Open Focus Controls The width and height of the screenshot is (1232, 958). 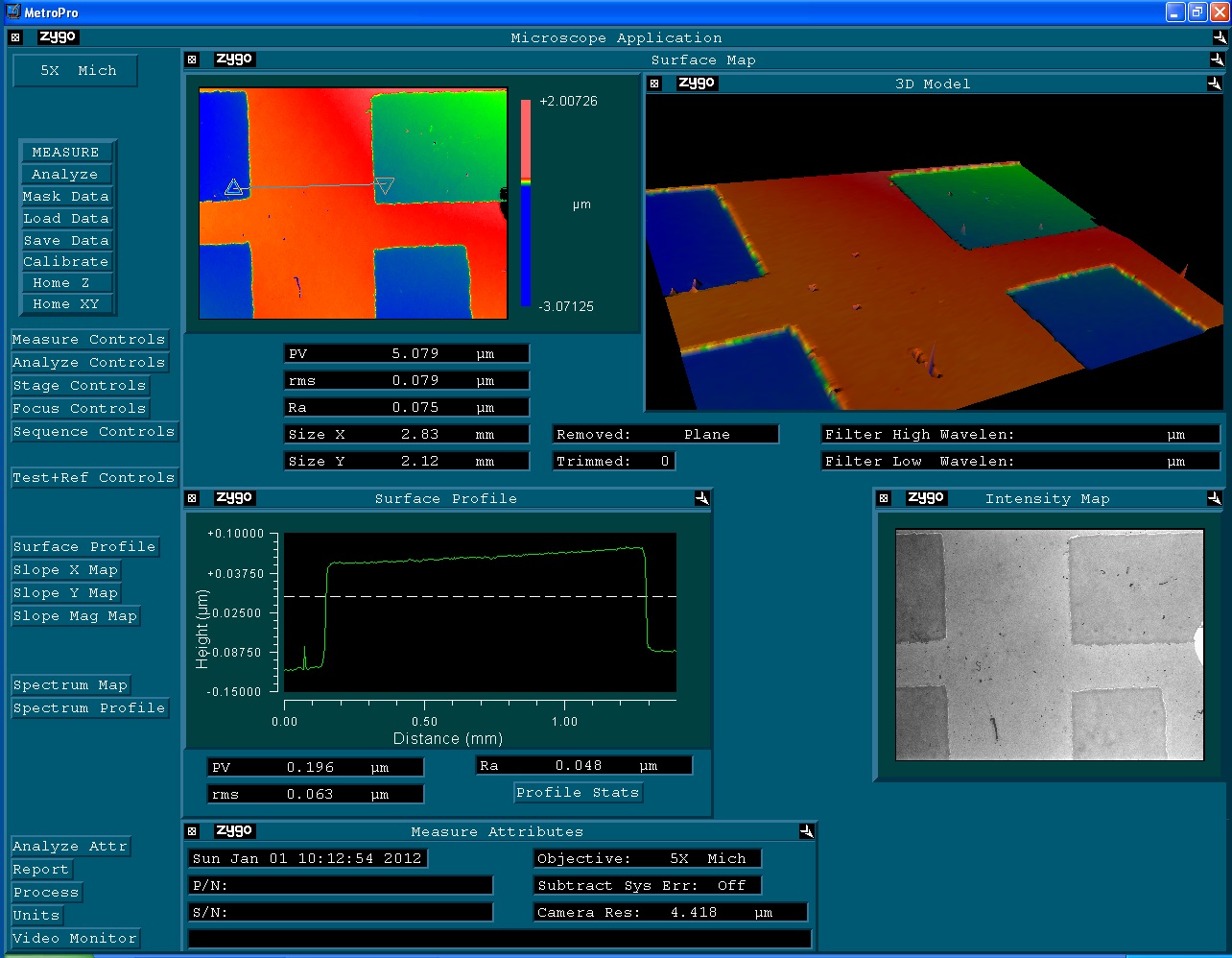pos(80,409)
